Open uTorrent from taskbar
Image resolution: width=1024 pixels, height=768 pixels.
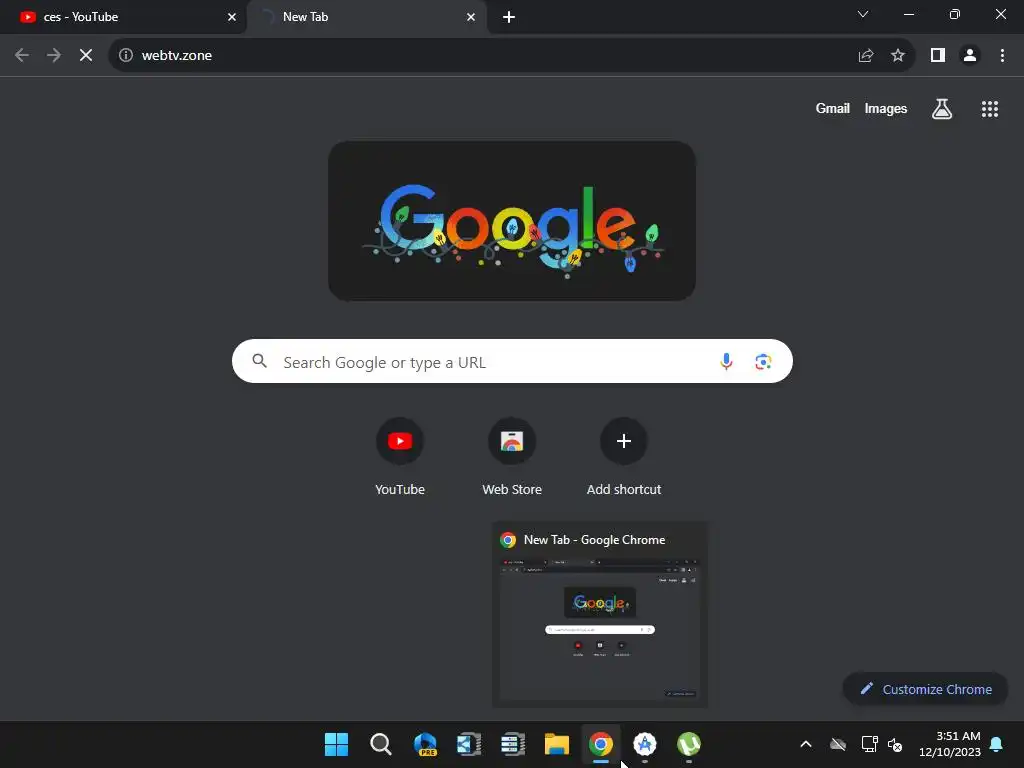pos(688,744)
